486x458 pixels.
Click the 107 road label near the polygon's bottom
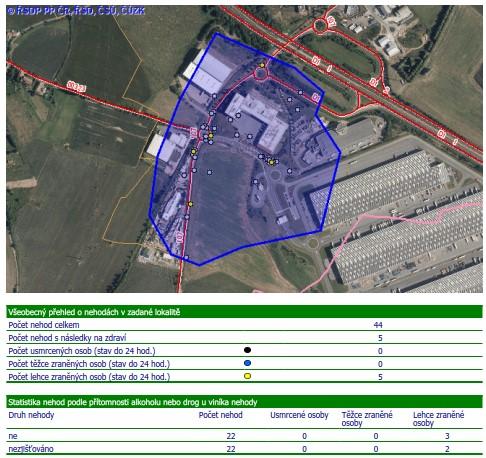point(180,236)
